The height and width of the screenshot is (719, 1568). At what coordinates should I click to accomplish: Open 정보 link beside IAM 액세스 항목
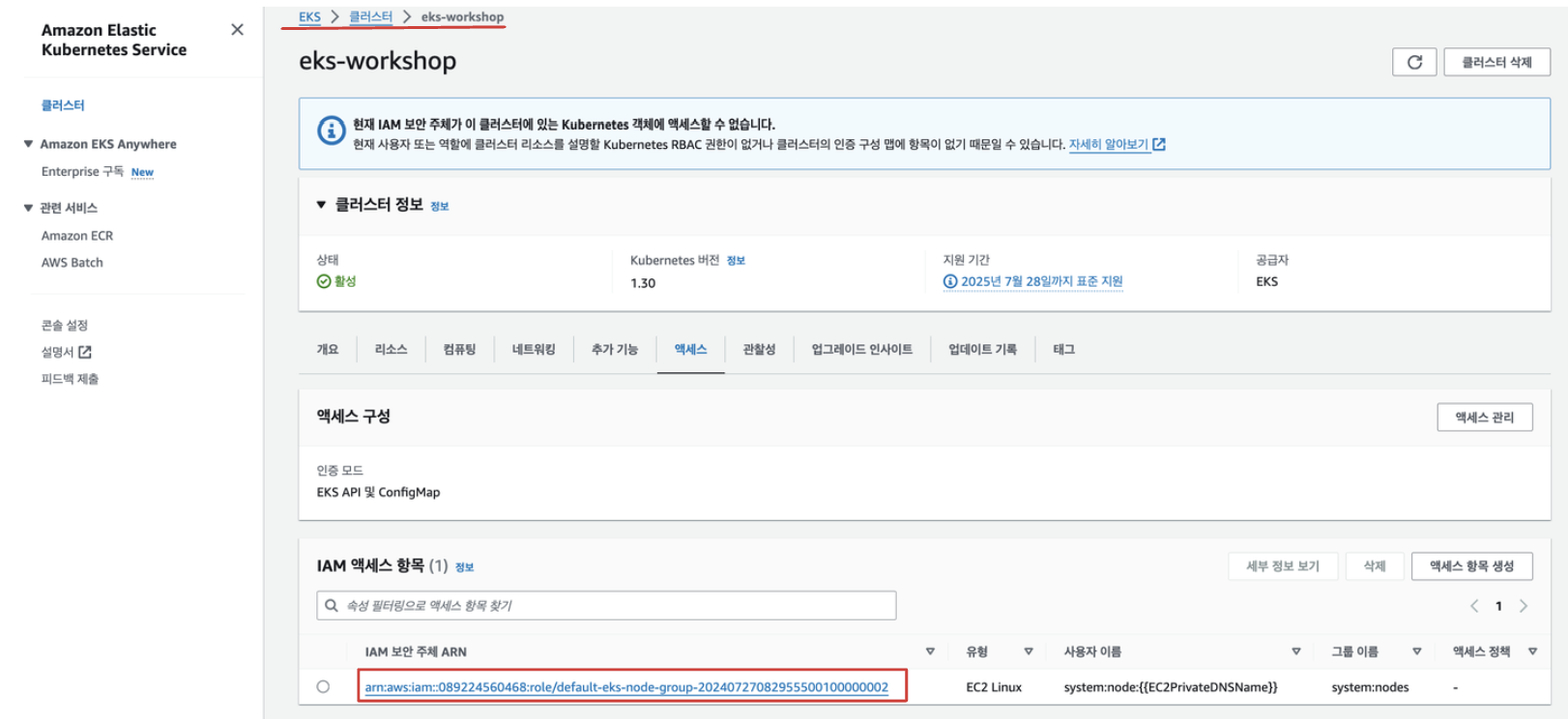click(464, 567)
